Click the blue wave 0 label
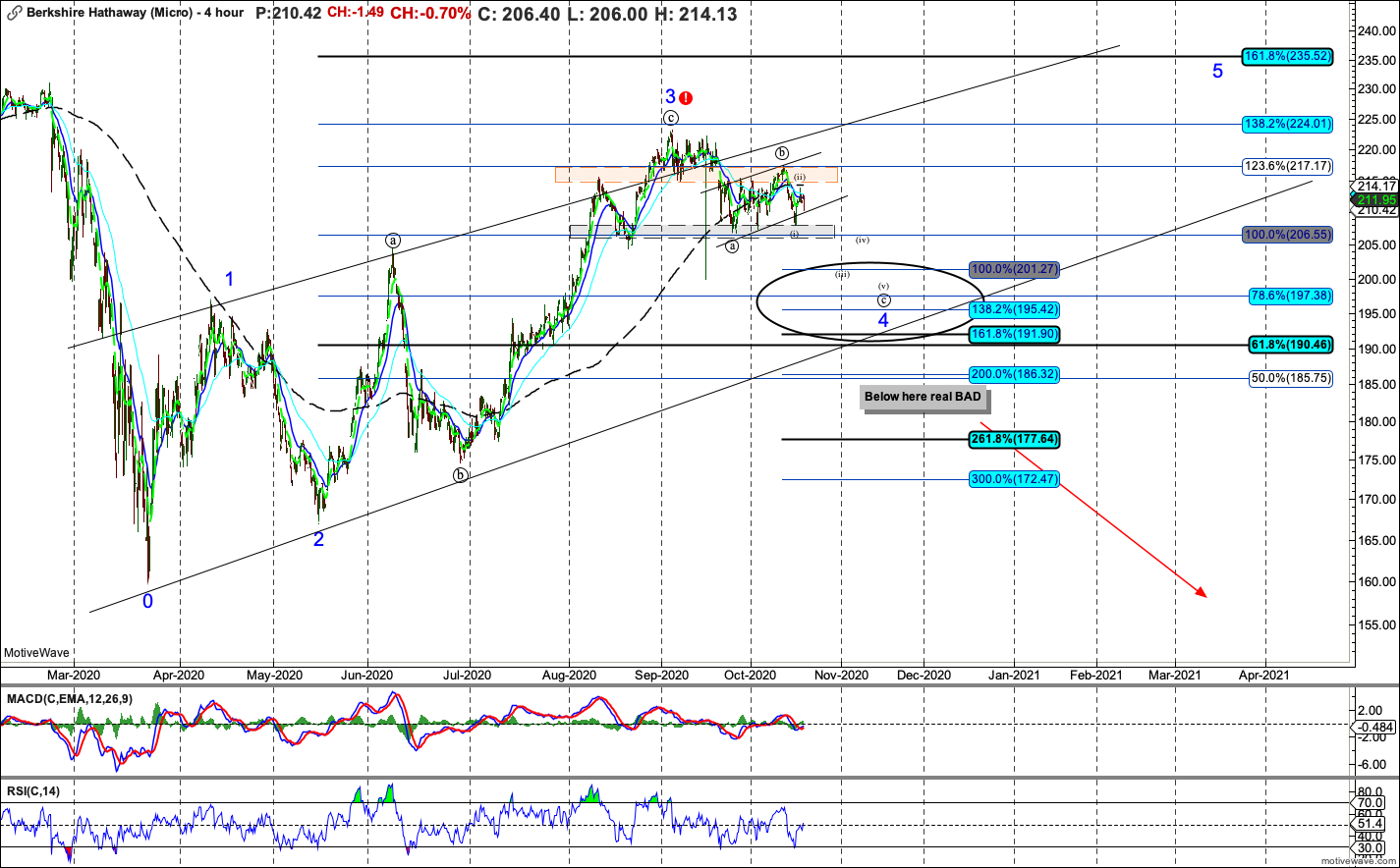The height and width of the screenshot is (868, 1400). pyautogui.click(x=147, y=601)
